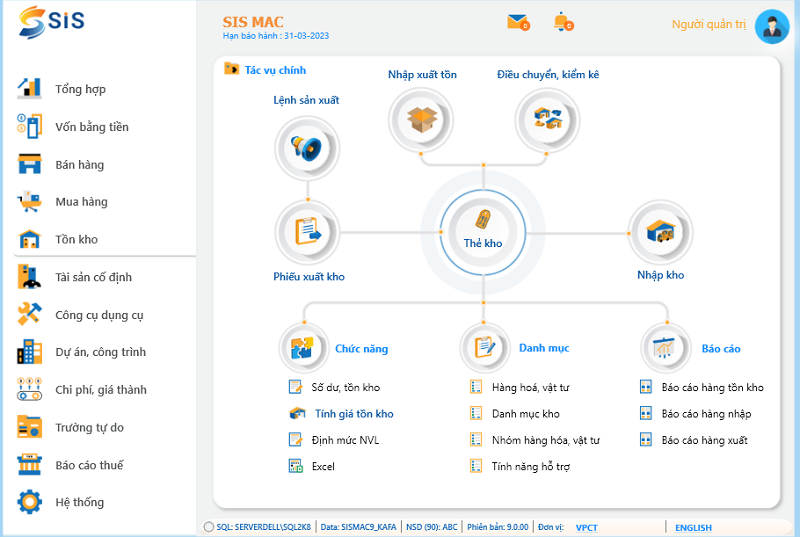The image size is (800, 537).
Task: Click the Bán hàng store icon
Action: (x=29, y=164)
